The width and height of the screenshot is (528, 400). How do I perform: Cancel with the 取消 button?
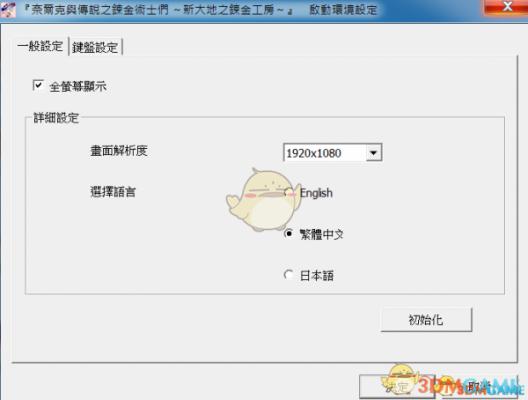pyautogui.click(x=479, y=387)
